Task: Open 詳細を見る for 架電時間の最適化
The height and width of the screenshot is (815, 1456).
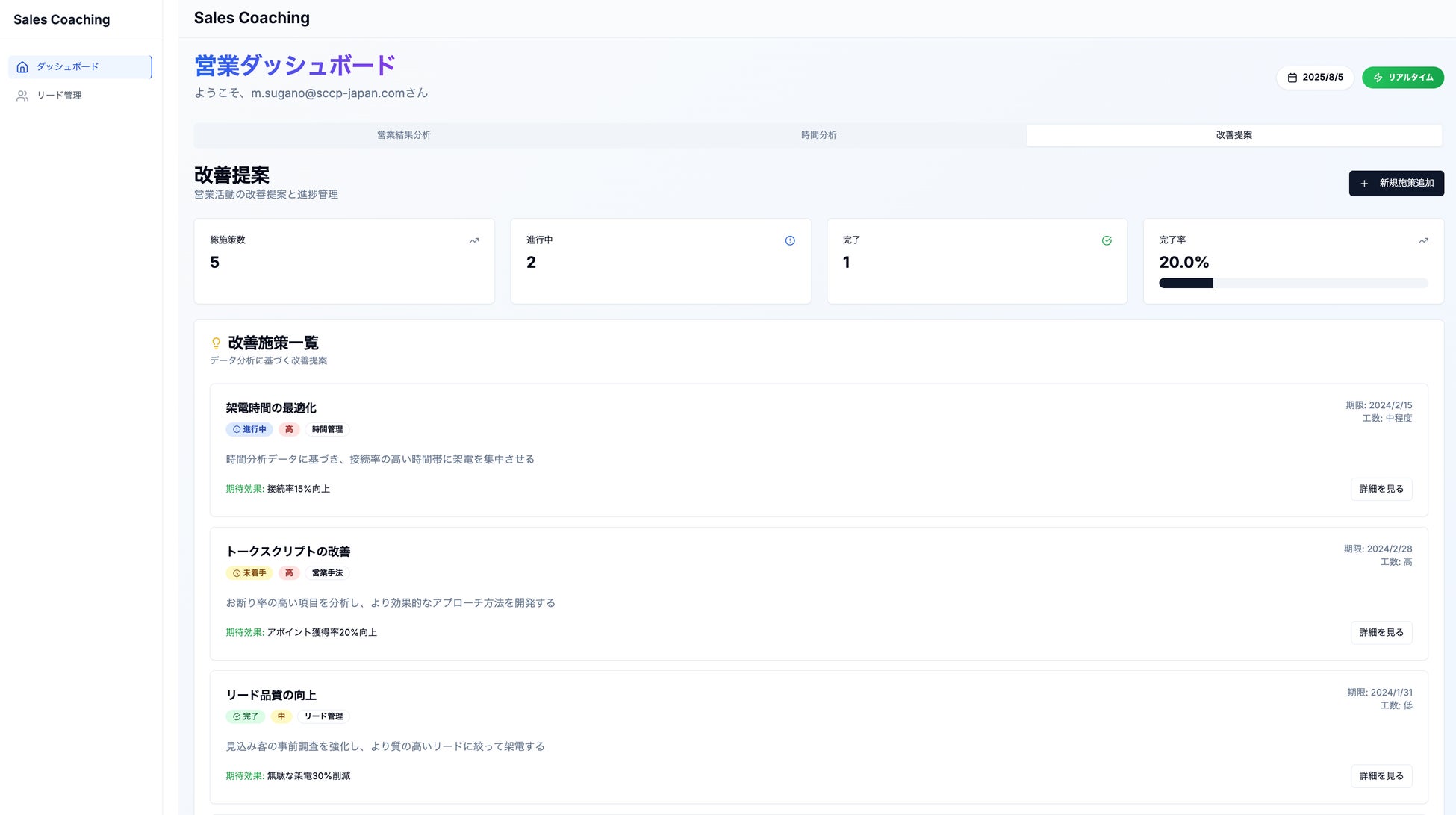Action: [1381, 489]
